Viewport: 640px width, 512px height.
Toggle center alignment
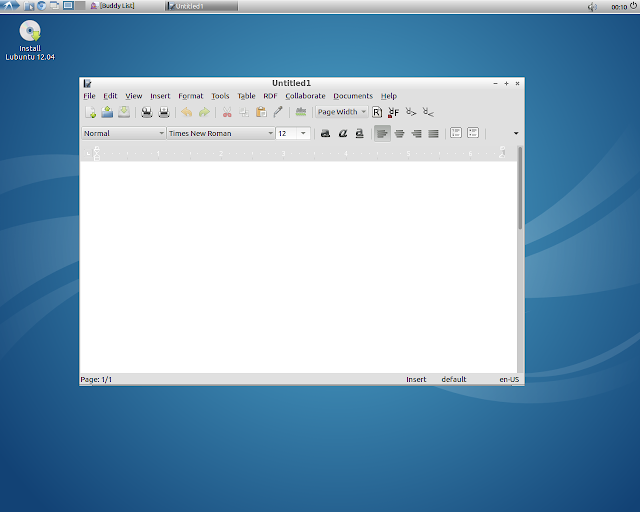click(x=399, y=133)
